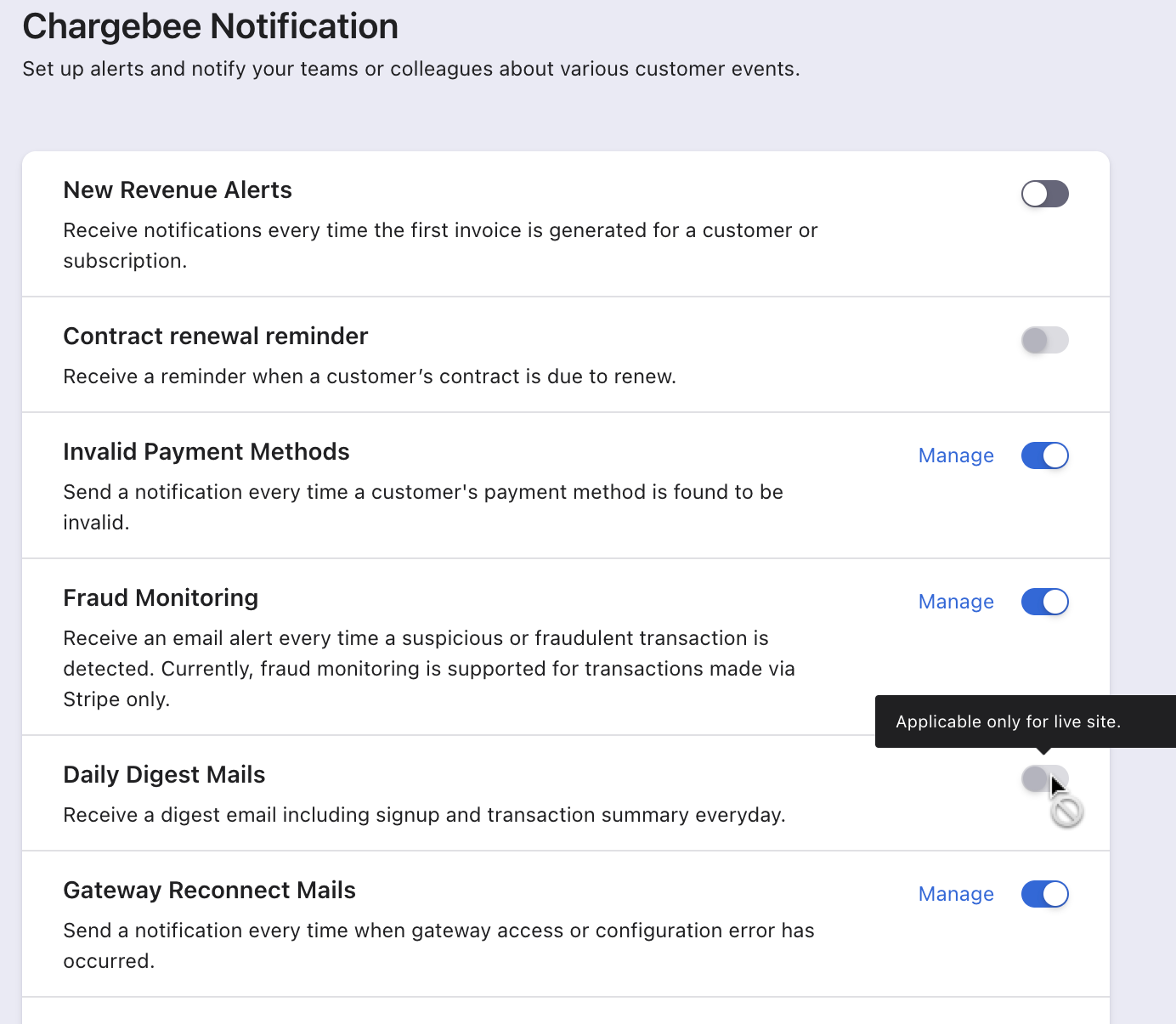Click the Daily Digest Mails heading

pyautogui.click(x=164, y=775)
